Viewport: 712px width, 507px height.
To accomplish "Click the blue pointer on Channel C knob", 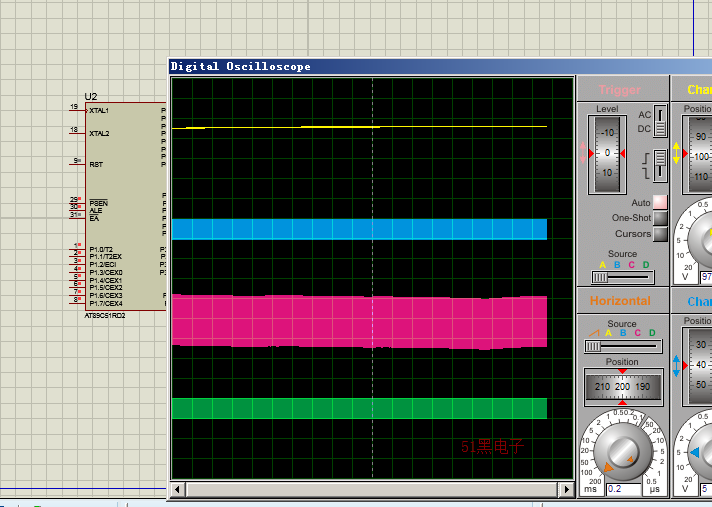I will pyautogui.click(x=694, y=453).
